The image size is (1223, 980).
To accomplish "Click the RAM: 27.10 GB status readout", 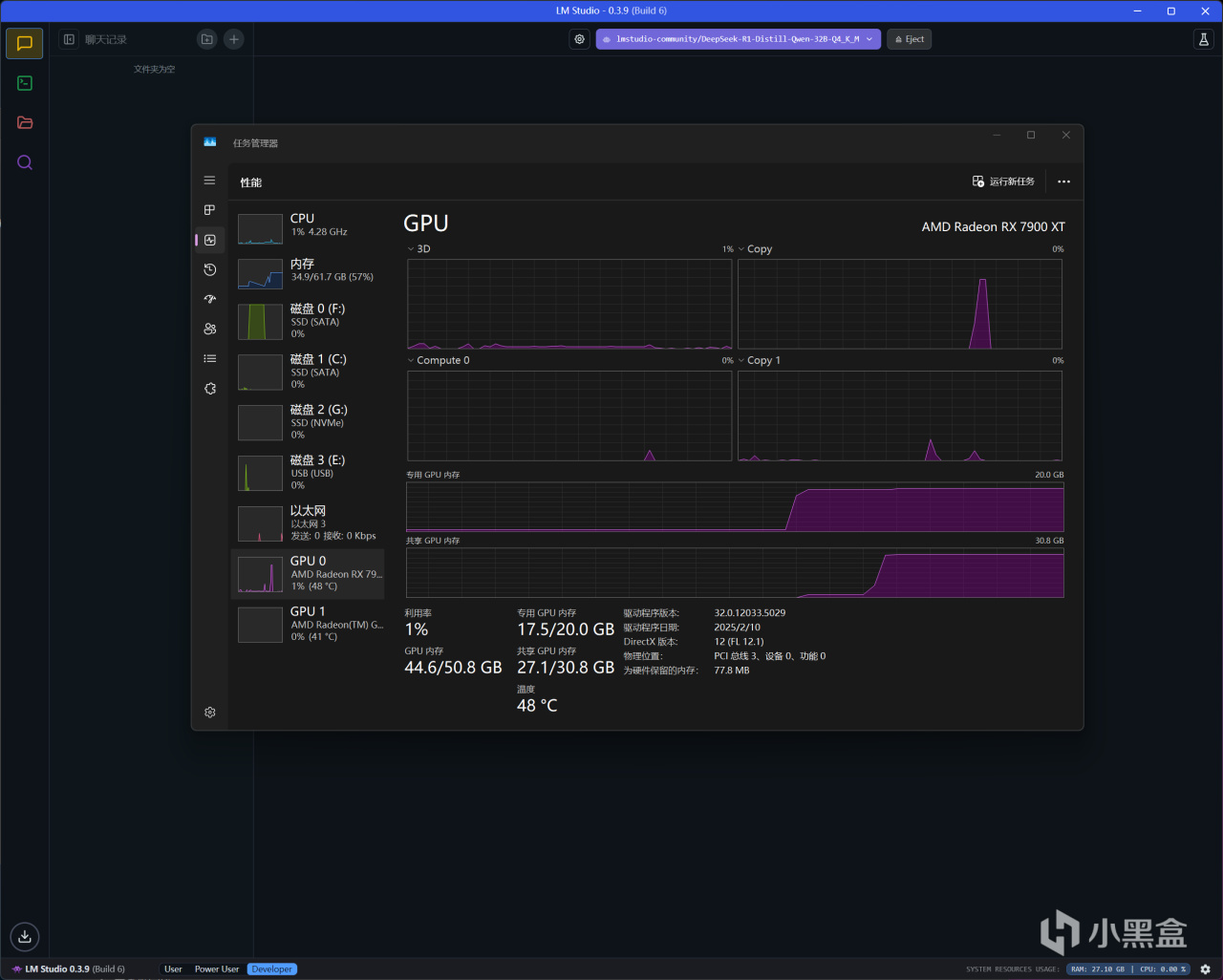I will pos(1098,969).
